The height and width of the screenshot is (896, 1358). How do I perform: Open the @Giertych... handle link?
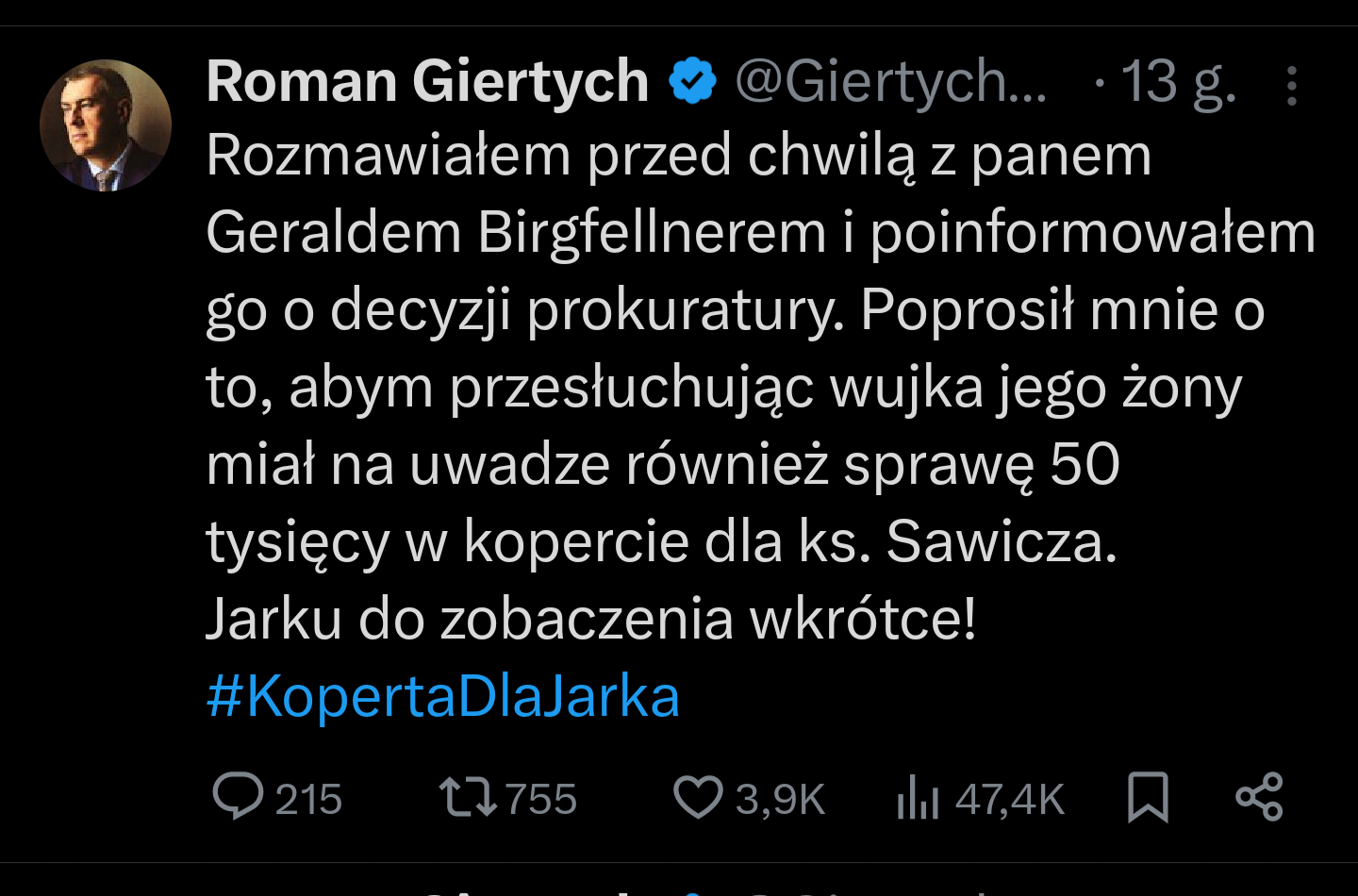coord(890,82)
